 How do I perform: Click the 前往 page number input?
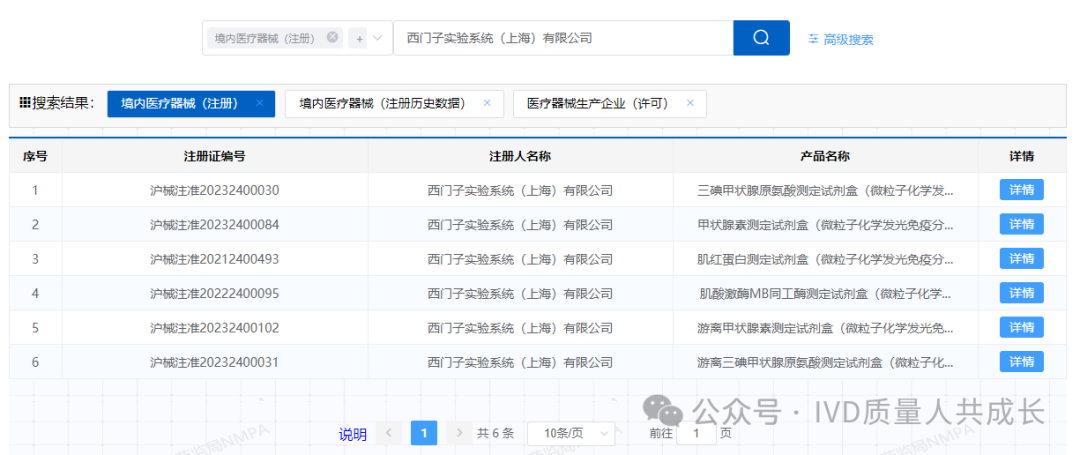tap(696, 434)
